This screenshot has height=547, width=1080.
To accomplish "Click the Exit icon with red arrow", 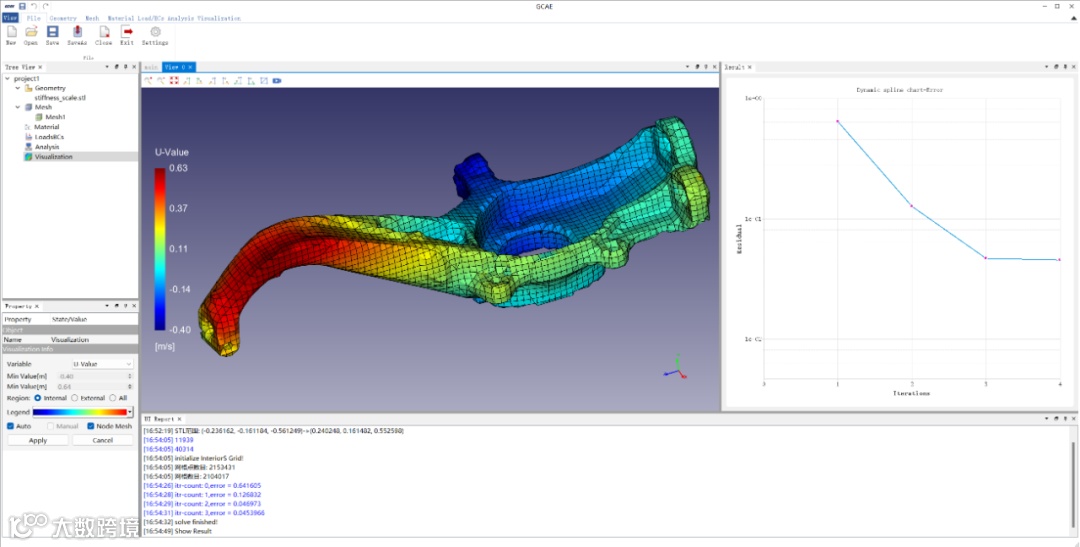I will [x=127, y=32].
